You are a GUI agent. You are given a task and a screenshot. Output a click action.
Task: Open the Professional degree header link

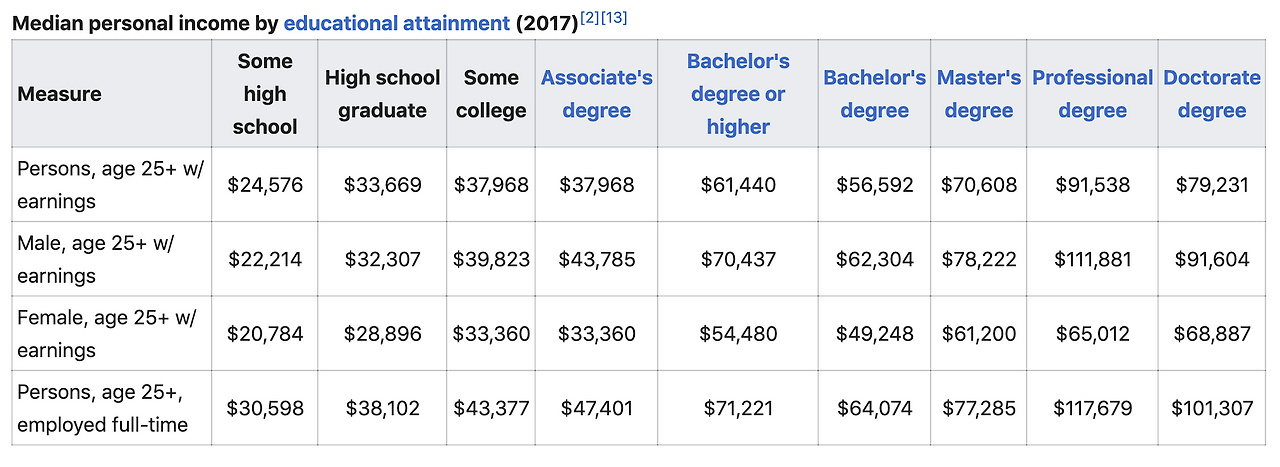click(x=1092, y=94)
